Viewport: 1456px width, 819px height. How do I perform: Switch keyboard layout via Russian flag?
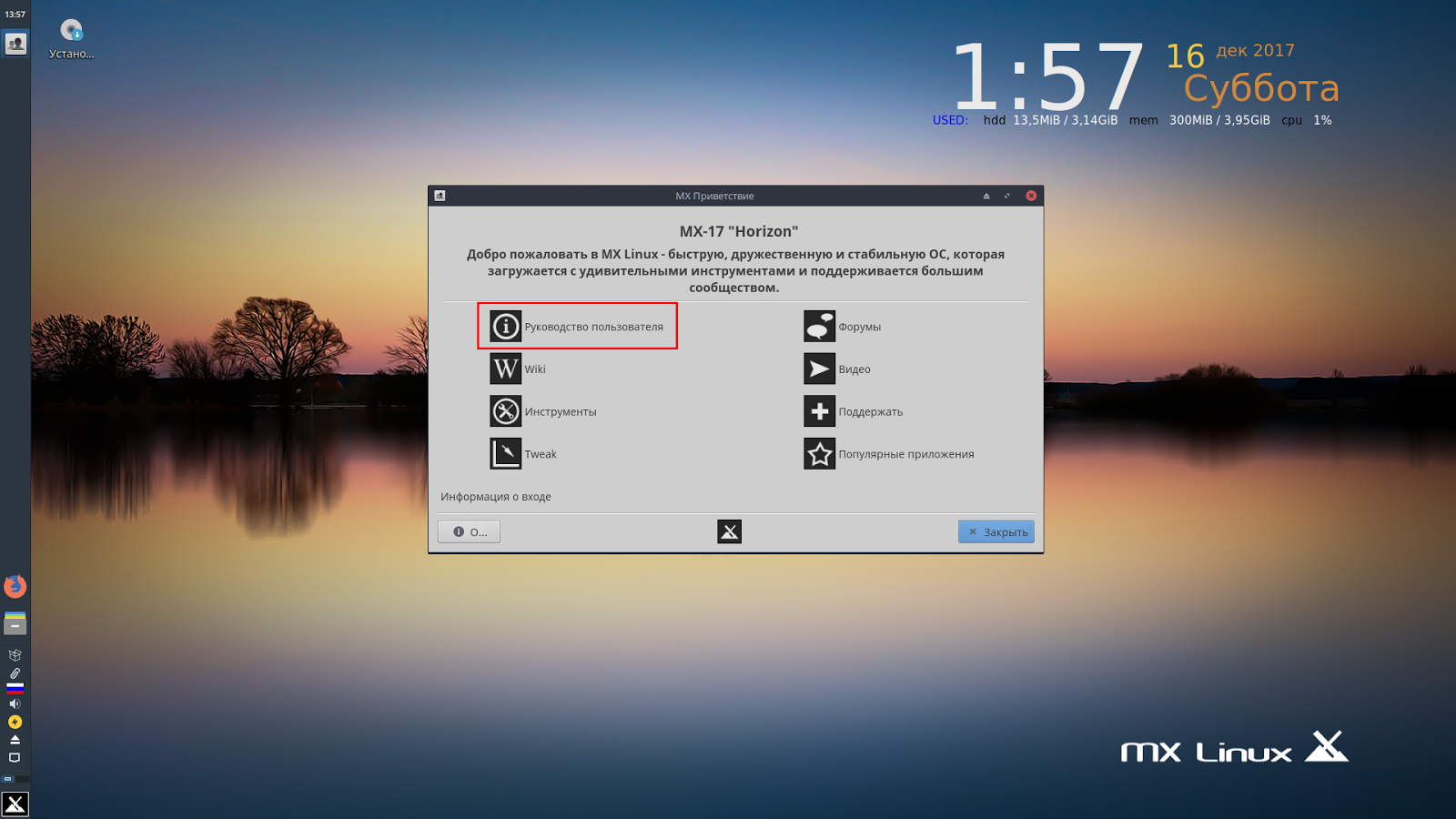[x=15, y=689]
